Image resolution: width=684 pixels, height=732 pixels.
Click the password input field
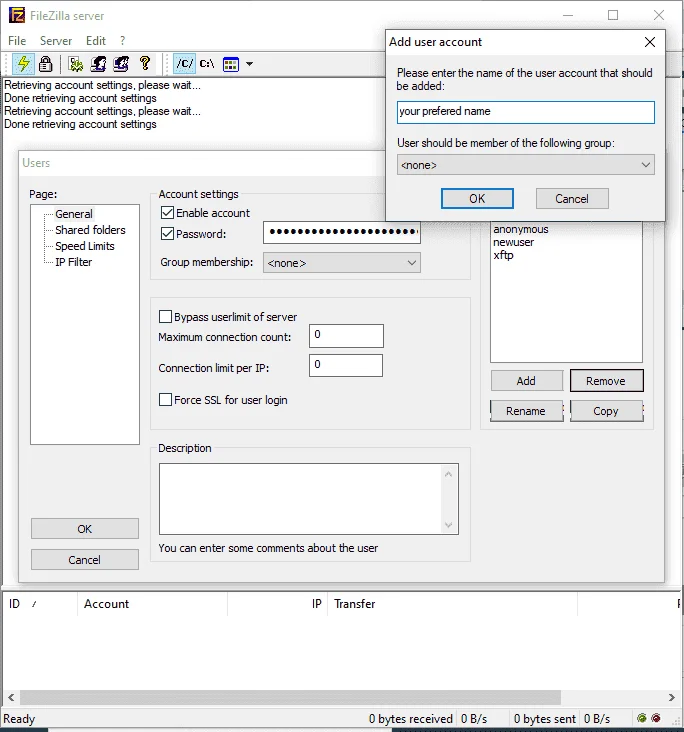342,232
